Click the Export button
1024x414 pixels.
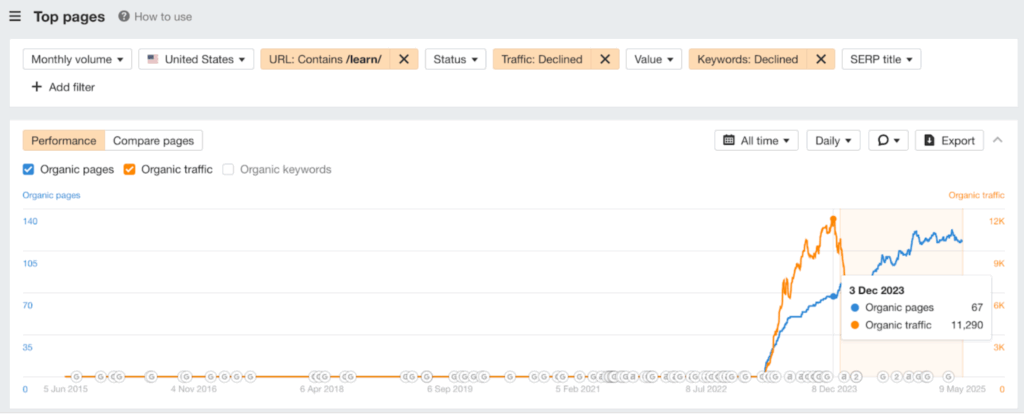pos(948,141)
